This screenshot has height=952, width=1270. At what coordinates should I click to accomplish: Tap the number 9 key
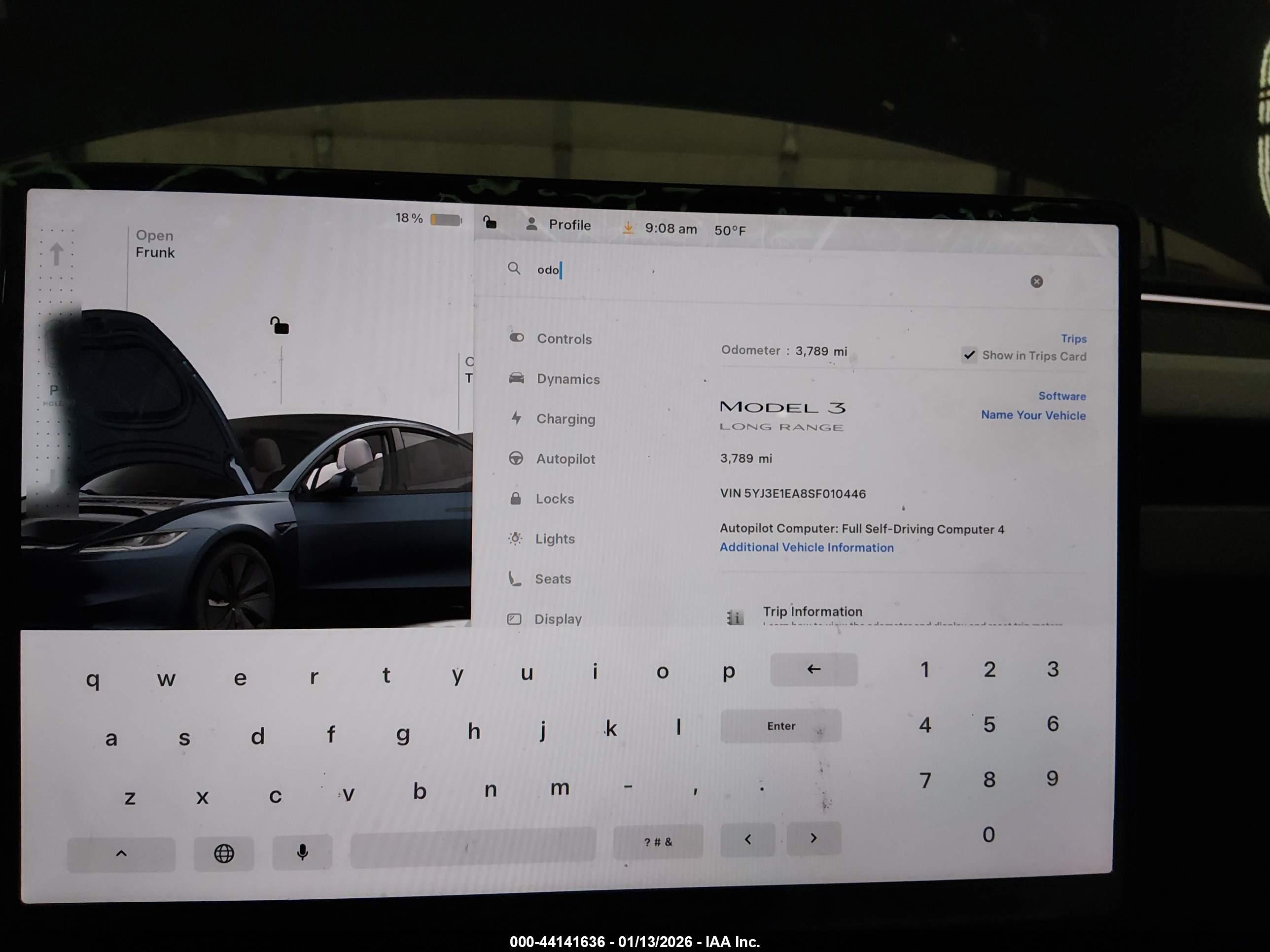(1052, 779)
